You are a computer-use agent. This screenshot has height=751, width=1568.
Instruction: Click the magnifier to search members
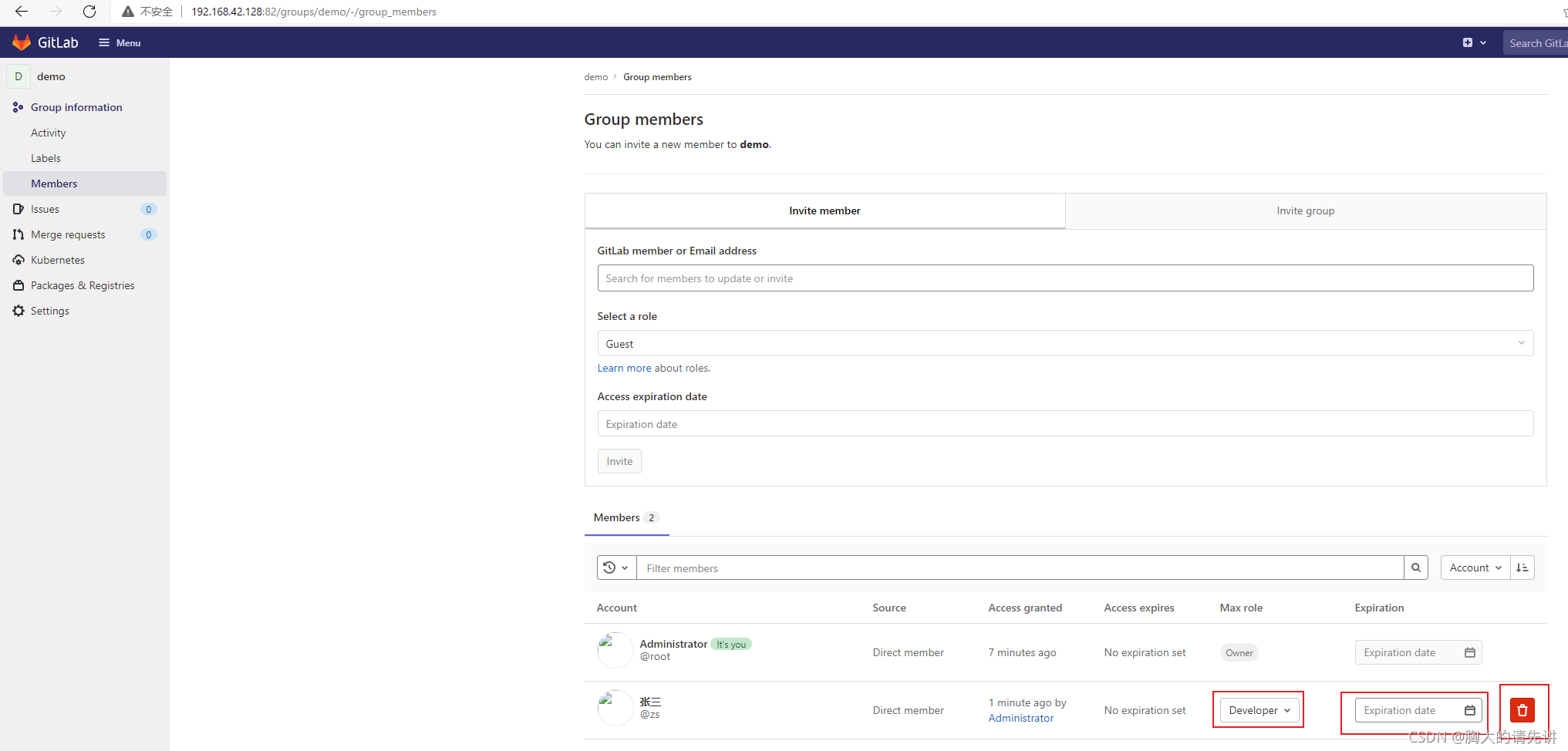pyautogui.click(x=1416, y=567)
